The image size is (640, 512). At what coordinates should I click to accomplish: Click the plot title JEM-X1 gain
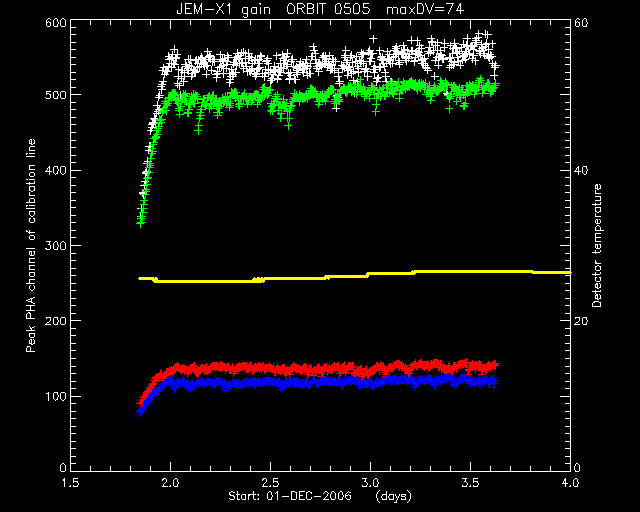point(223,9)
